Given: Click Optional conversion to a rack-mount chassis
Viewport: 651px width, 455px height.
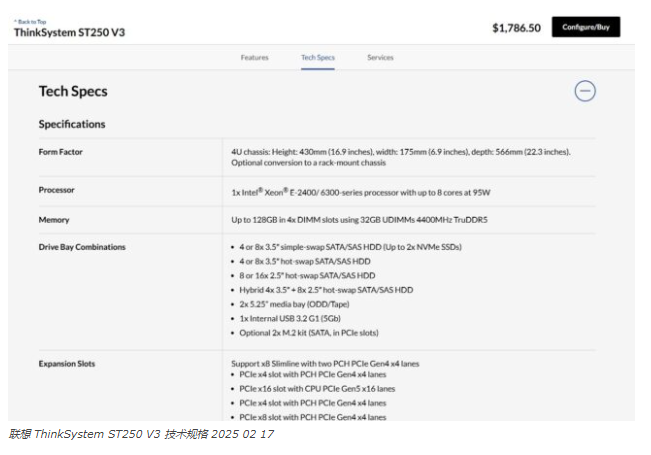Looking at the screenshot, I should (x=308, y=163).
